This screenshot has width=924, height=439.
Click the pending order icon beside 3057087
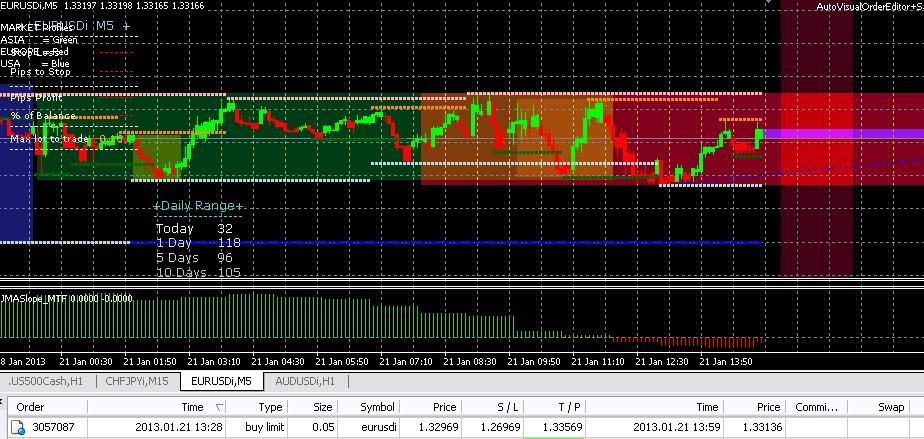point(18,427)
